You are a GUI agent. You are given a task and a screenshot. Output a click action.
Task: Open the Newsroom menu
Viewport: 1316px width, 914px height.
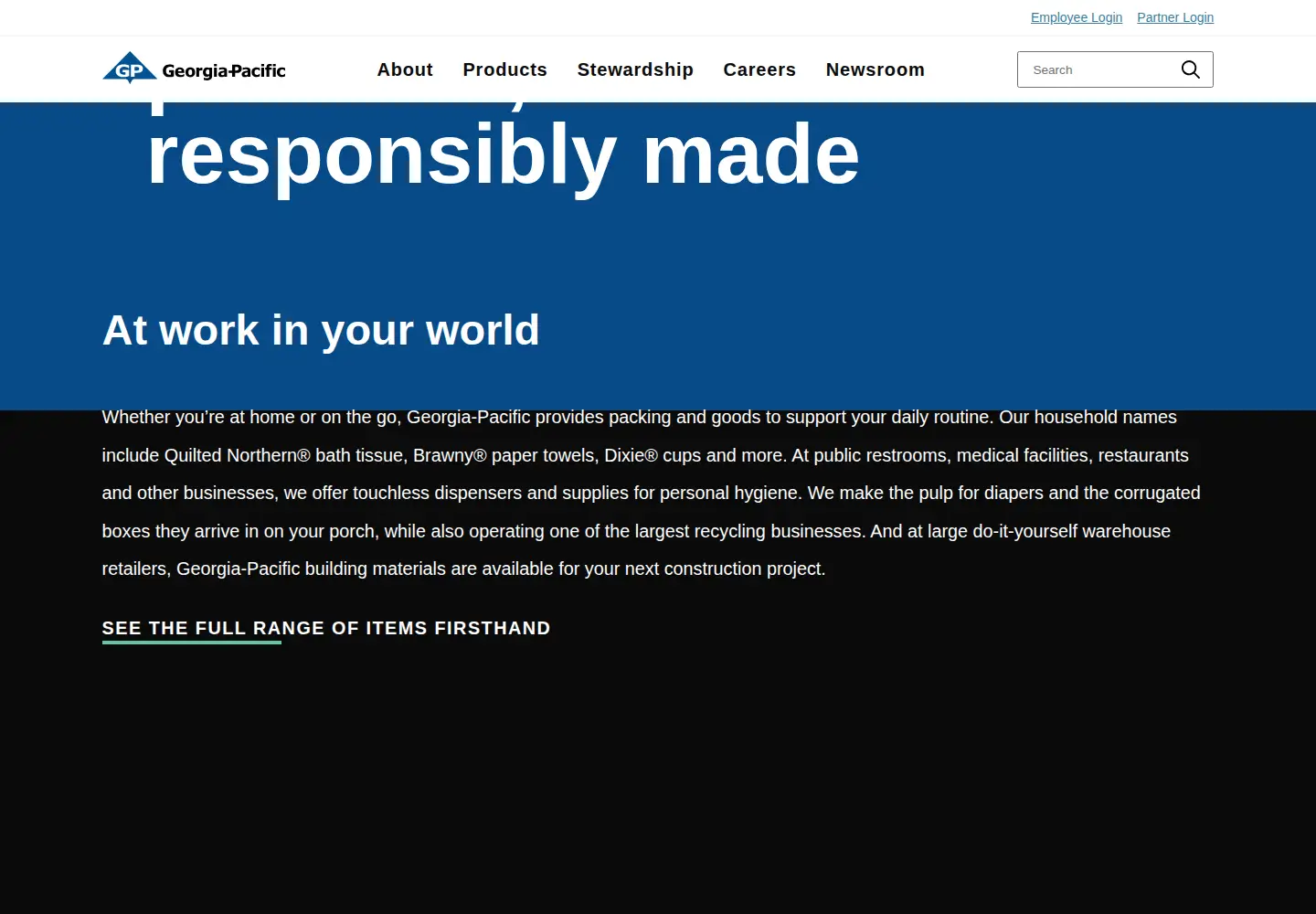tap(875, 69)
